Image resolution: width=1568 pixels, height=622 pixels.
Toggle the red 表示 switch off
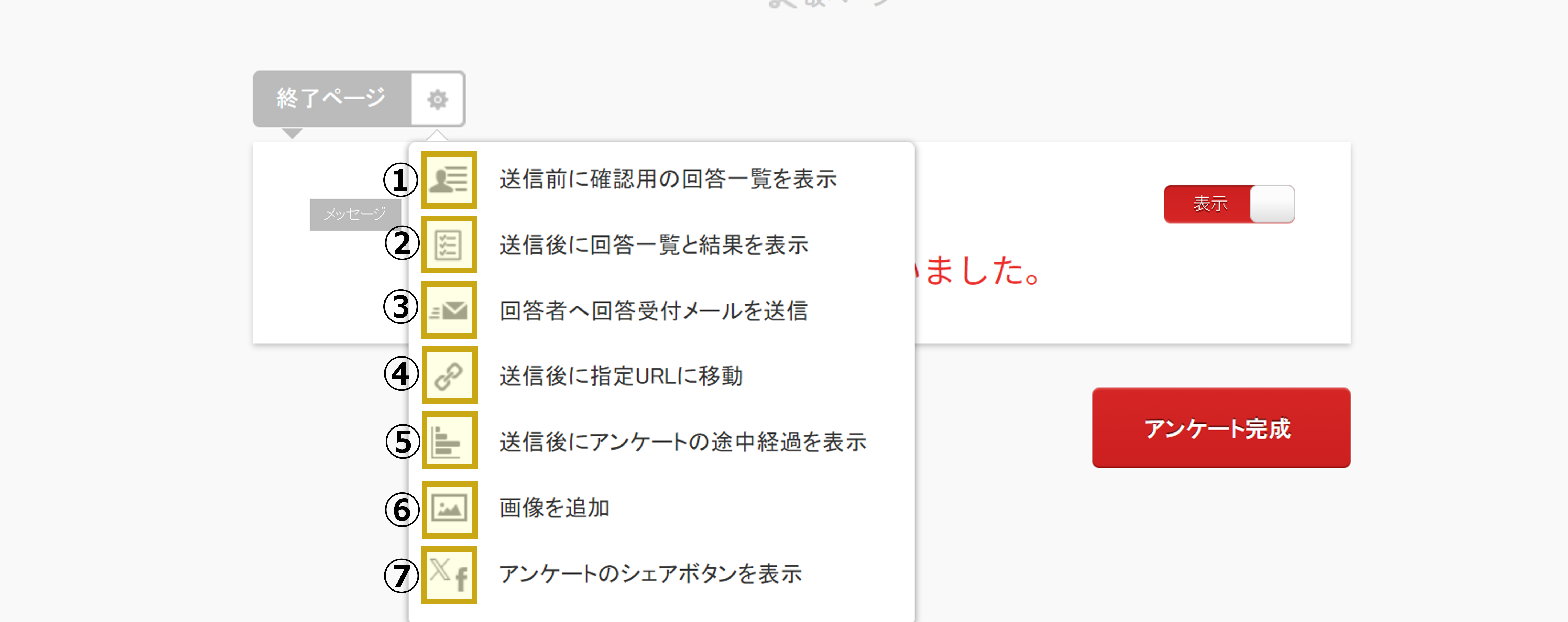(1229, 204)
